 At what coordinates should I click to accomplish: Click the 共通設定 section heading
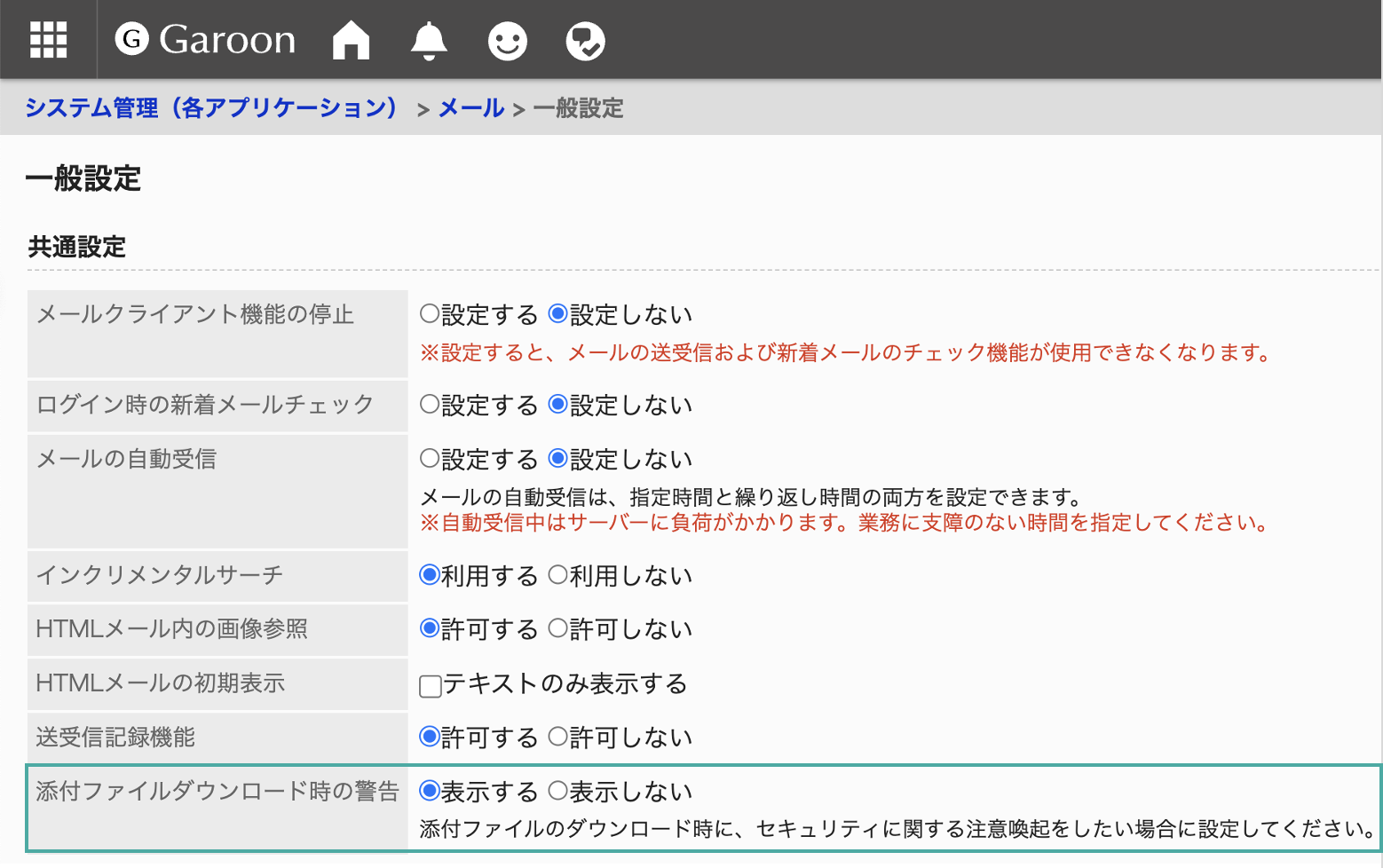click(77, 247)
